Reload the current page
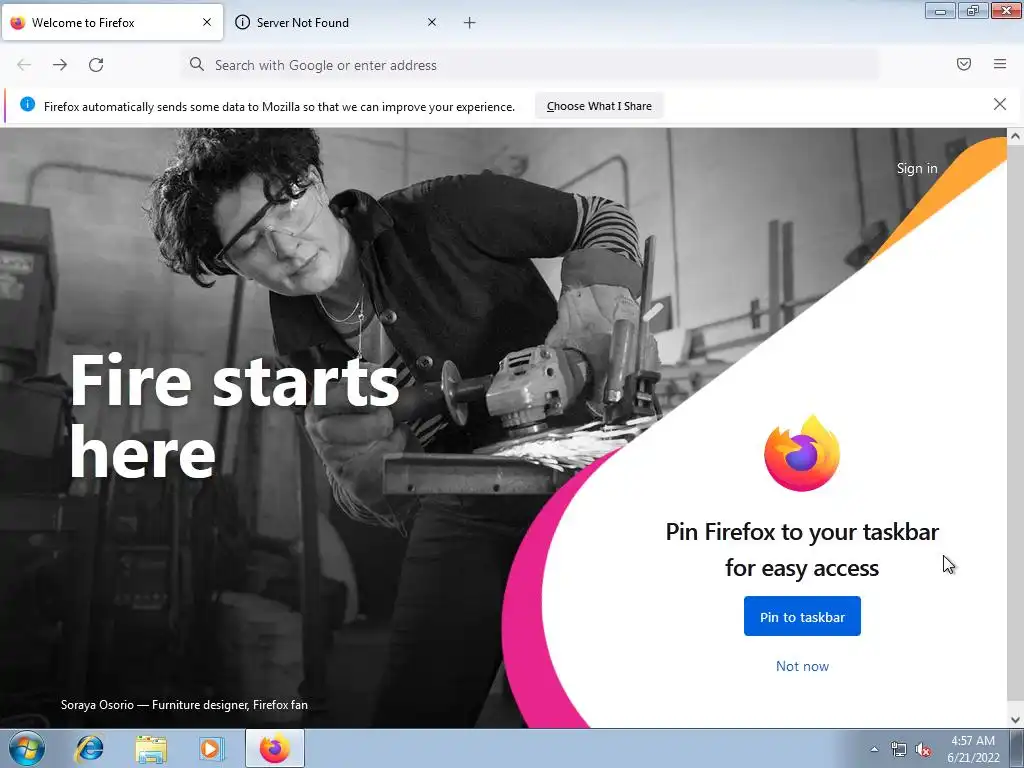 96,65
